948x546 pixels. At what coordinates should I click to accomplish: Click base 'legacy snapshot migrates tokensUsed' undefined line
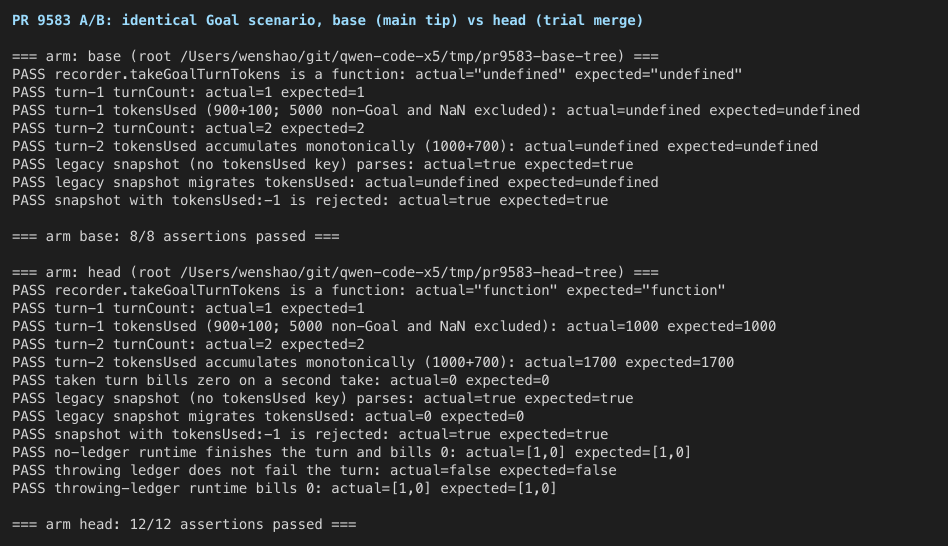click(335, 182)
